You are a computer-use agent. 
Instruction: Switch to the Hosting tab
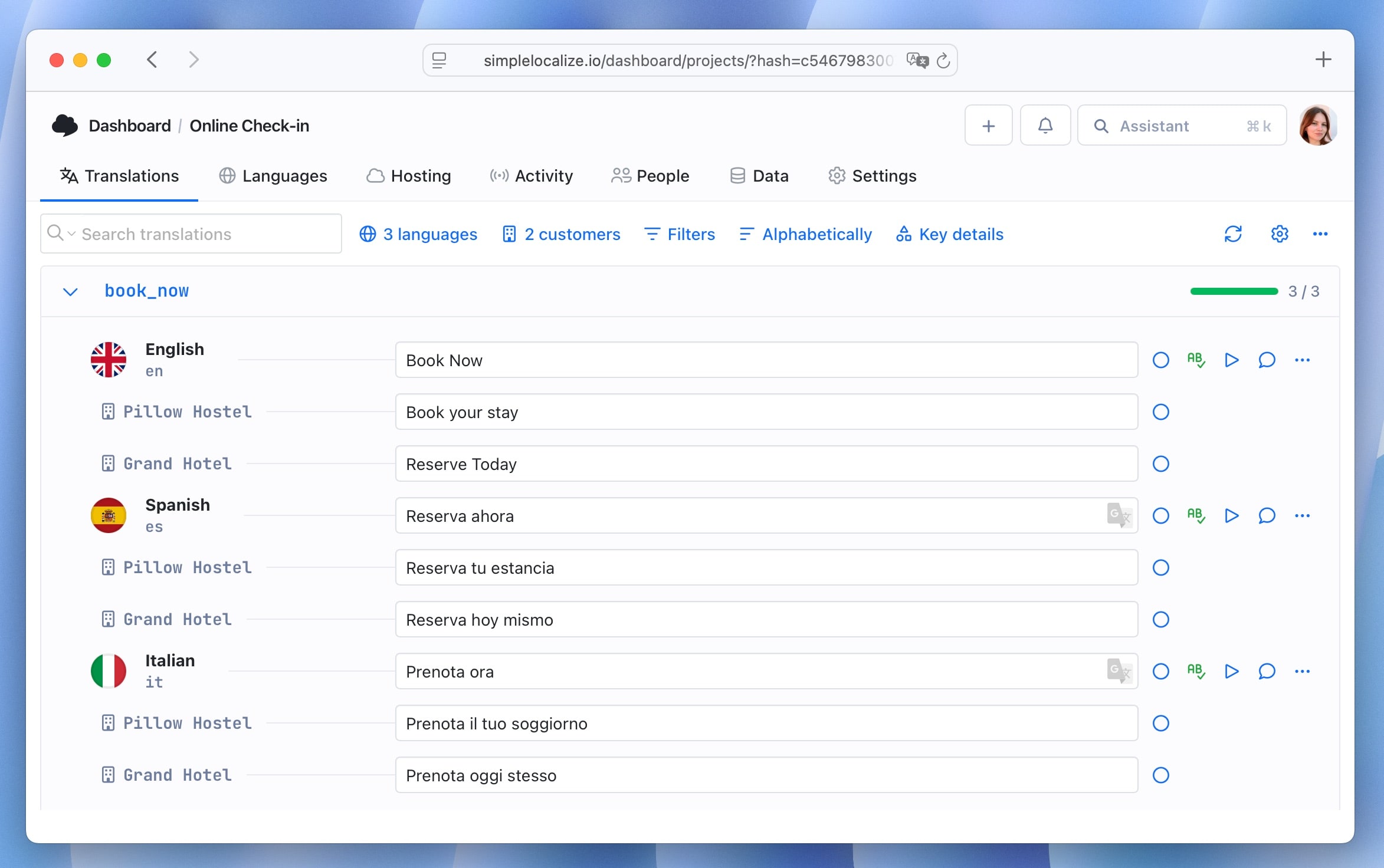tap(409, 176)
